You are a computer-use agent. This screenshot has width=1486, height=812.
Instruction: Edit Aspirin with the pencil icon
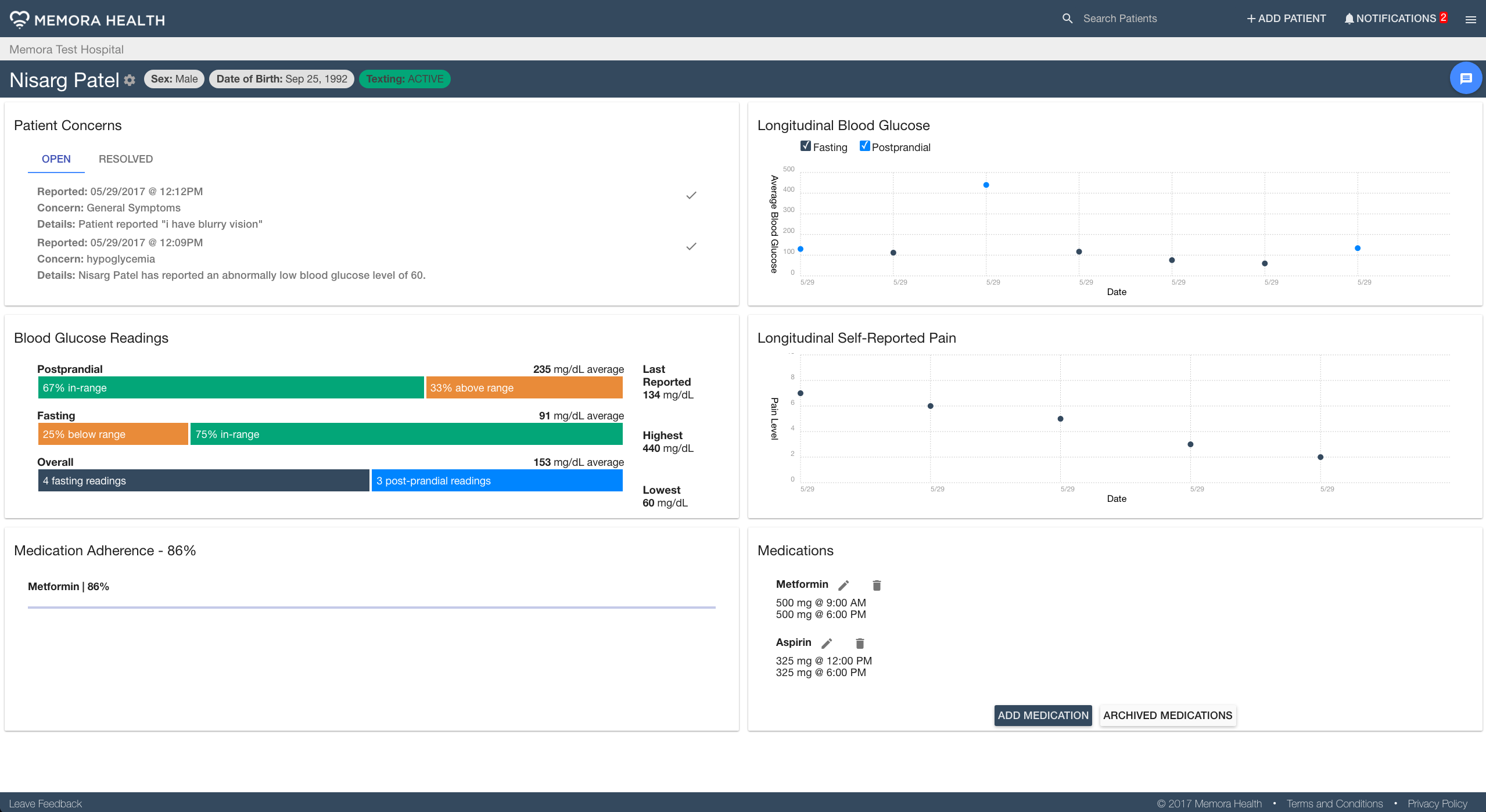tap(827, 644)
